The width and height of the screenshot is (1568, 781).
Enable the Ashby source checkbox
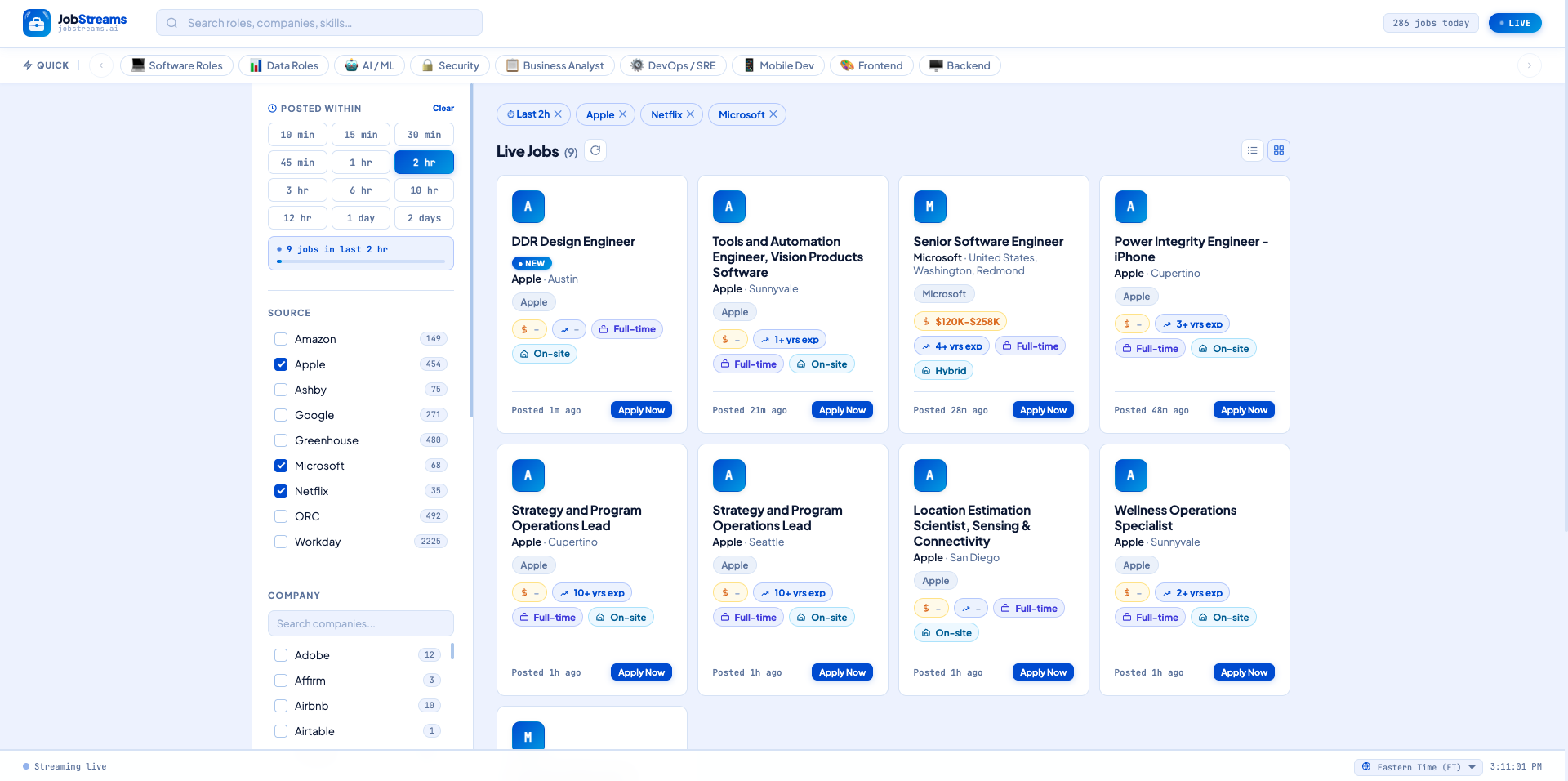point(281,390)
